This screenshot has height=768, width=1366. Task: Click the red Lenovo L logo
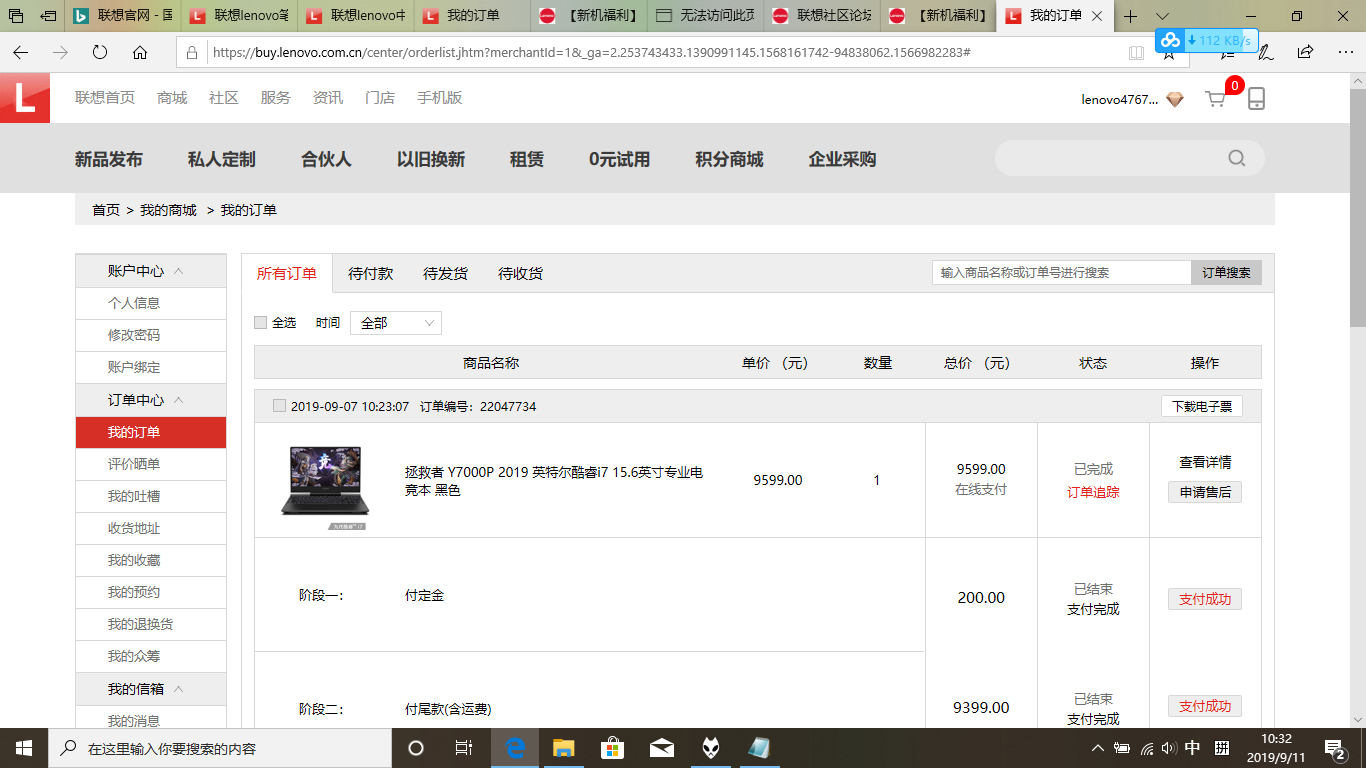(x=25, y=98)
